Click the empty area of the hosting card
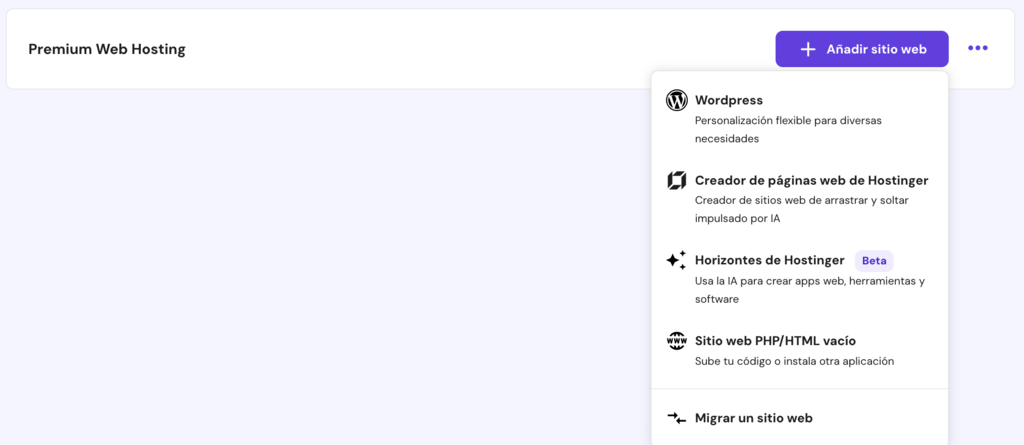 point(450,49)
